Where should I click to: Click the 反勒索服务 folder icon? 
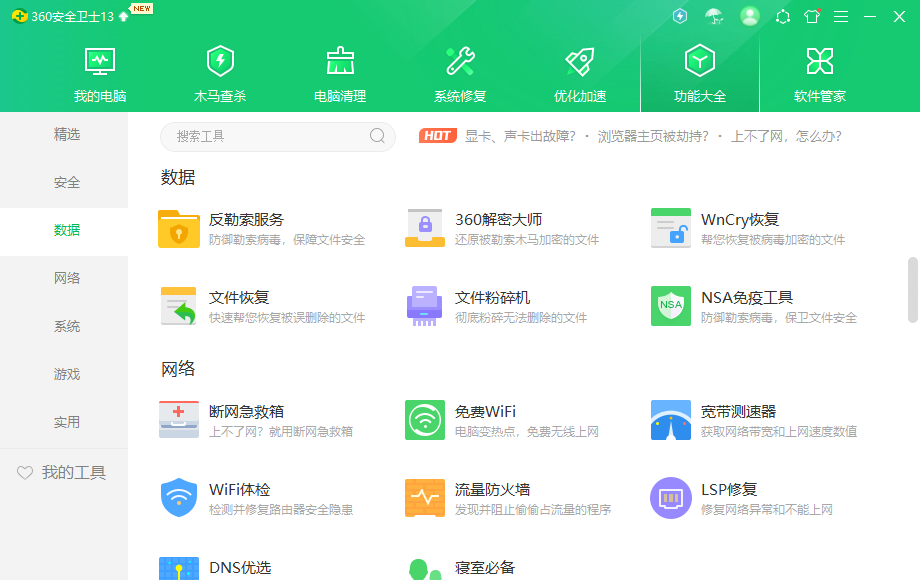[179, 229]
